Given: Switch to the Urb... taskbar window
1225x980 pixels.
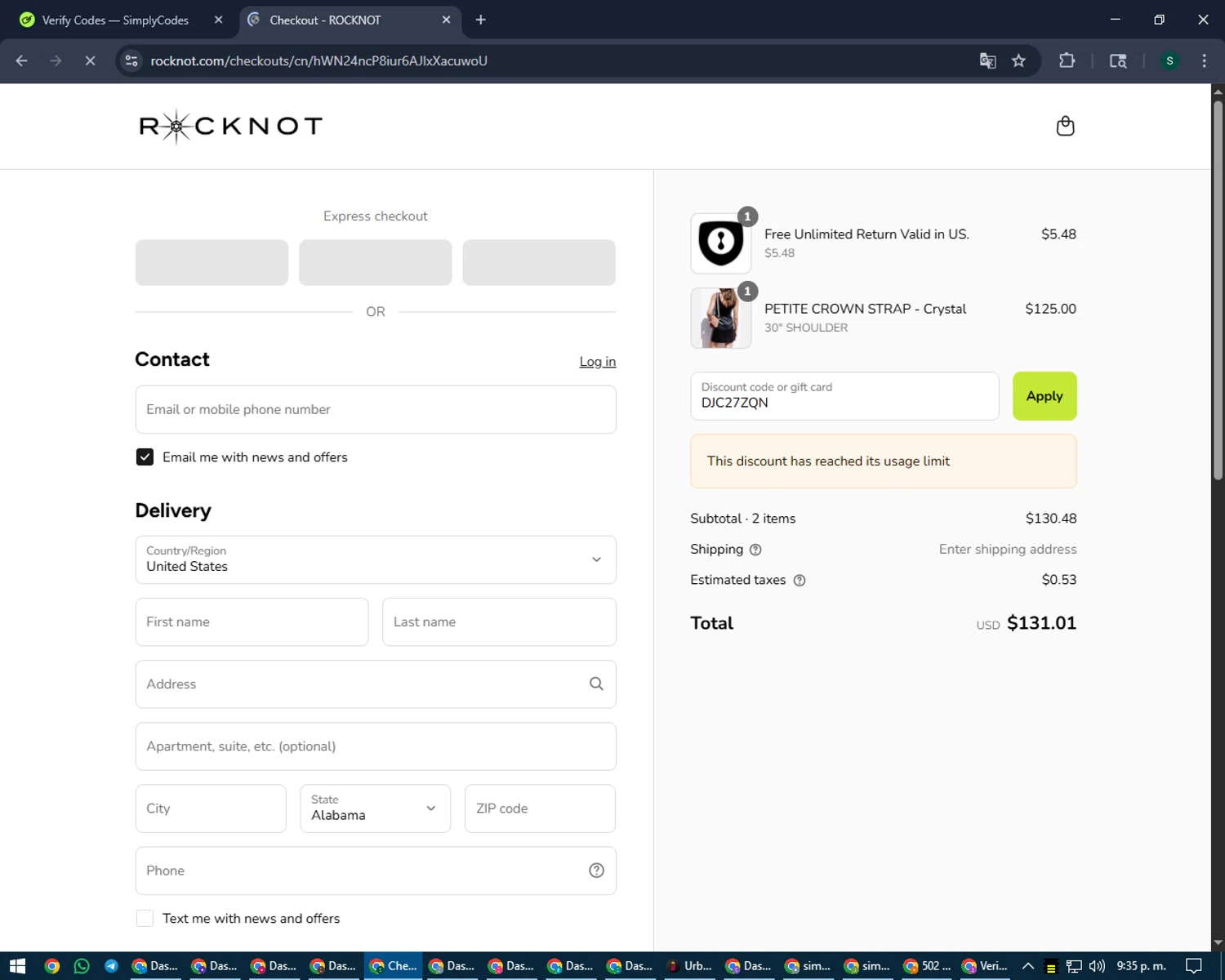Looking at the screenshot, I should (690, 966).
